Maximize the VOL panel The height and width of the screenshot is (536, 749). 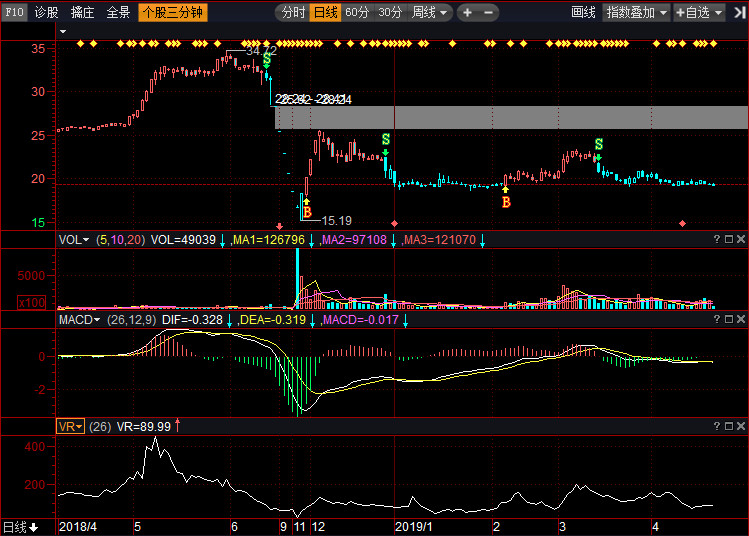pyautogui.click(x=728, y=239)
